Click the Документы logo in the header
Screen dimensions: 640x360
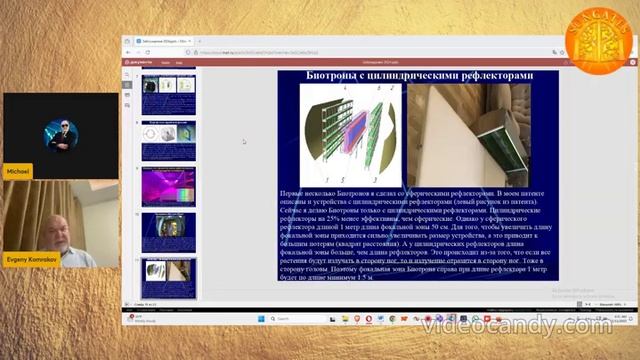tap(138, 62)
